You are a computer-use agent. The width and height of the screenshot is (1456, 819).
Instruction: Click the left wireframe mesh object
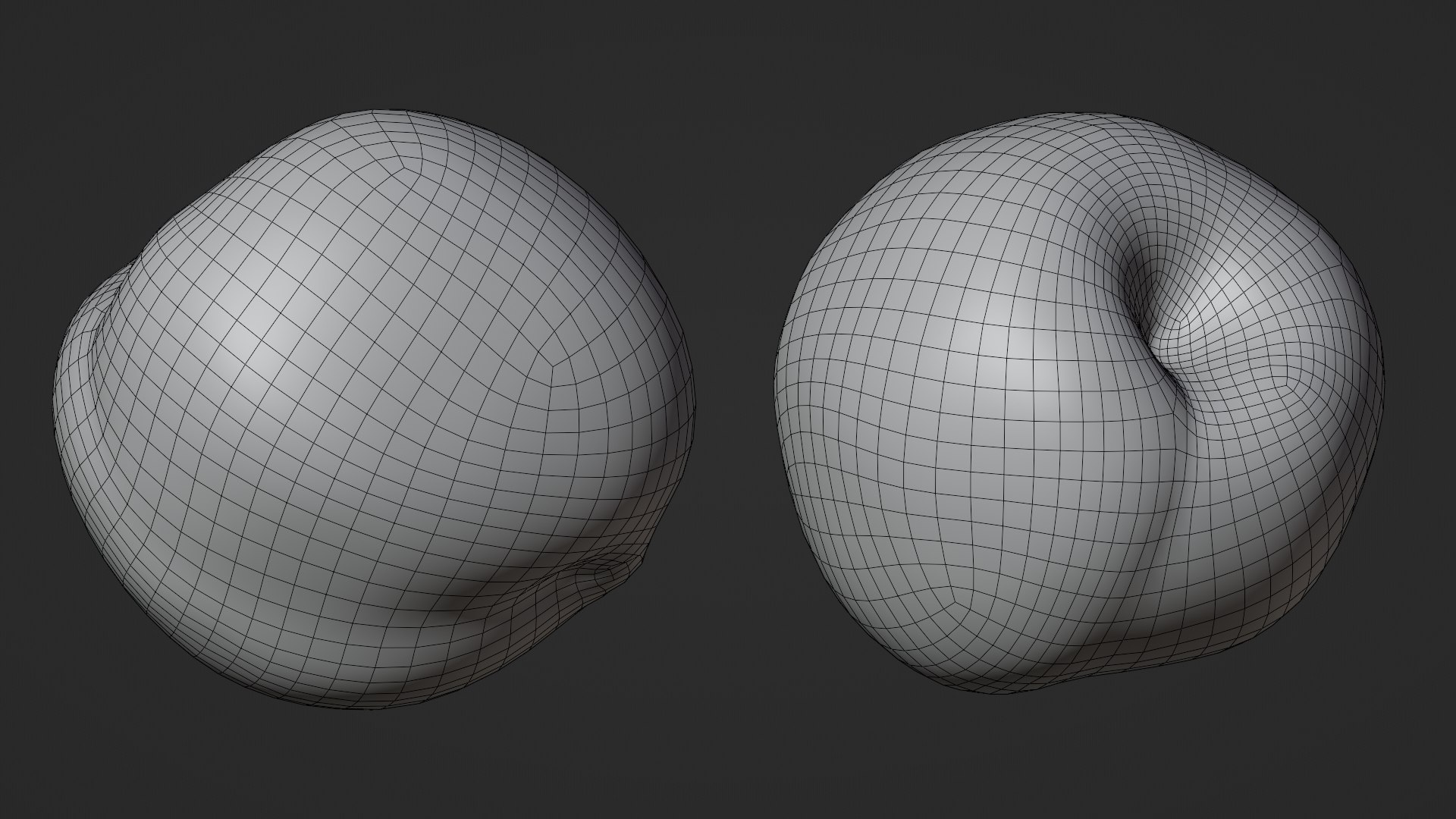click(x=375, y=409)
